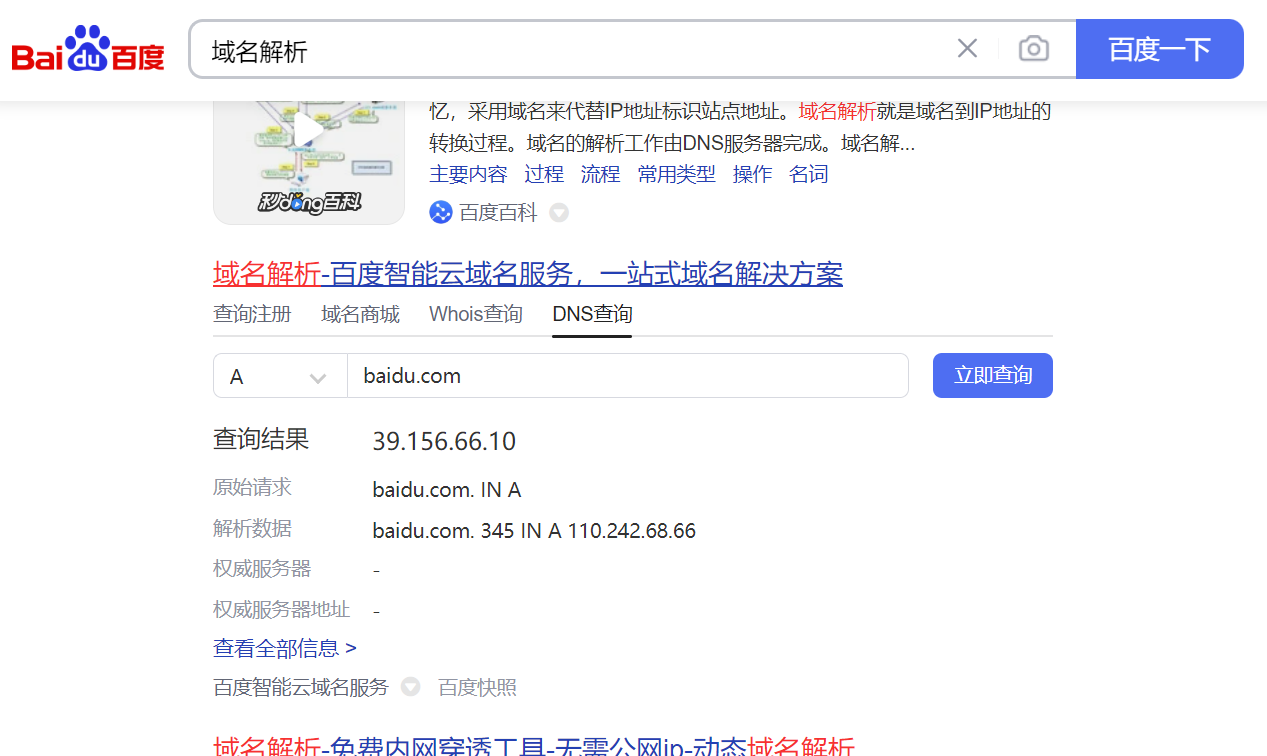This screenshot has width=1267, height=756.
Task: Open the 常用类型 link
Action: pyautogui.click(x=677, y=174)
